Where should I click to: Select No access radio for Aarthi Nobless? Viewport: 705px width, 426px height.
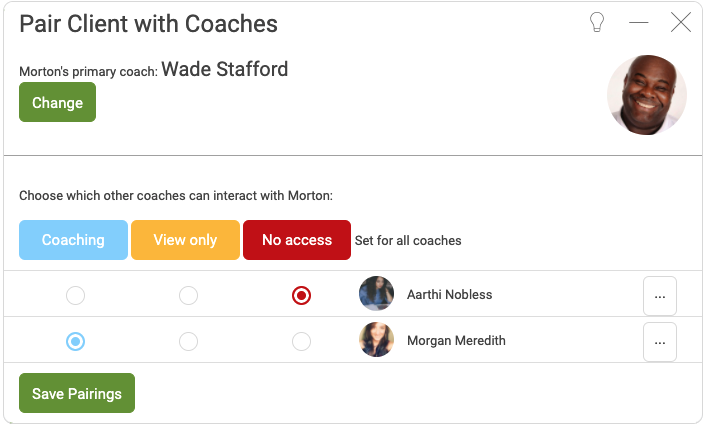(301, 296)
